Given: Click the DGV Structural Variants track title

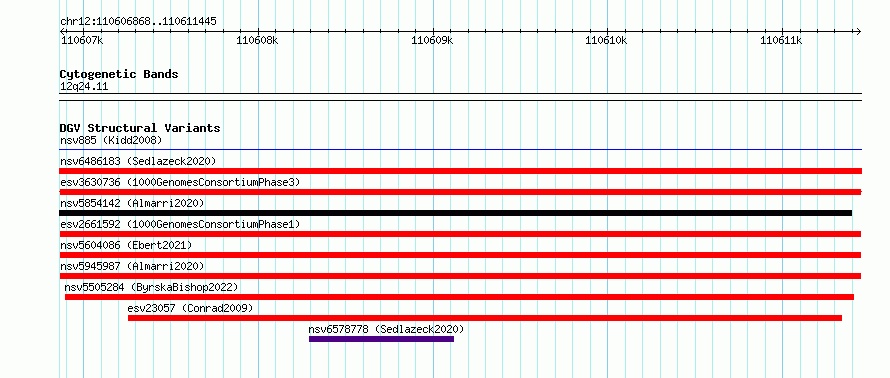Looking at the screenshot, I should 140,128.
